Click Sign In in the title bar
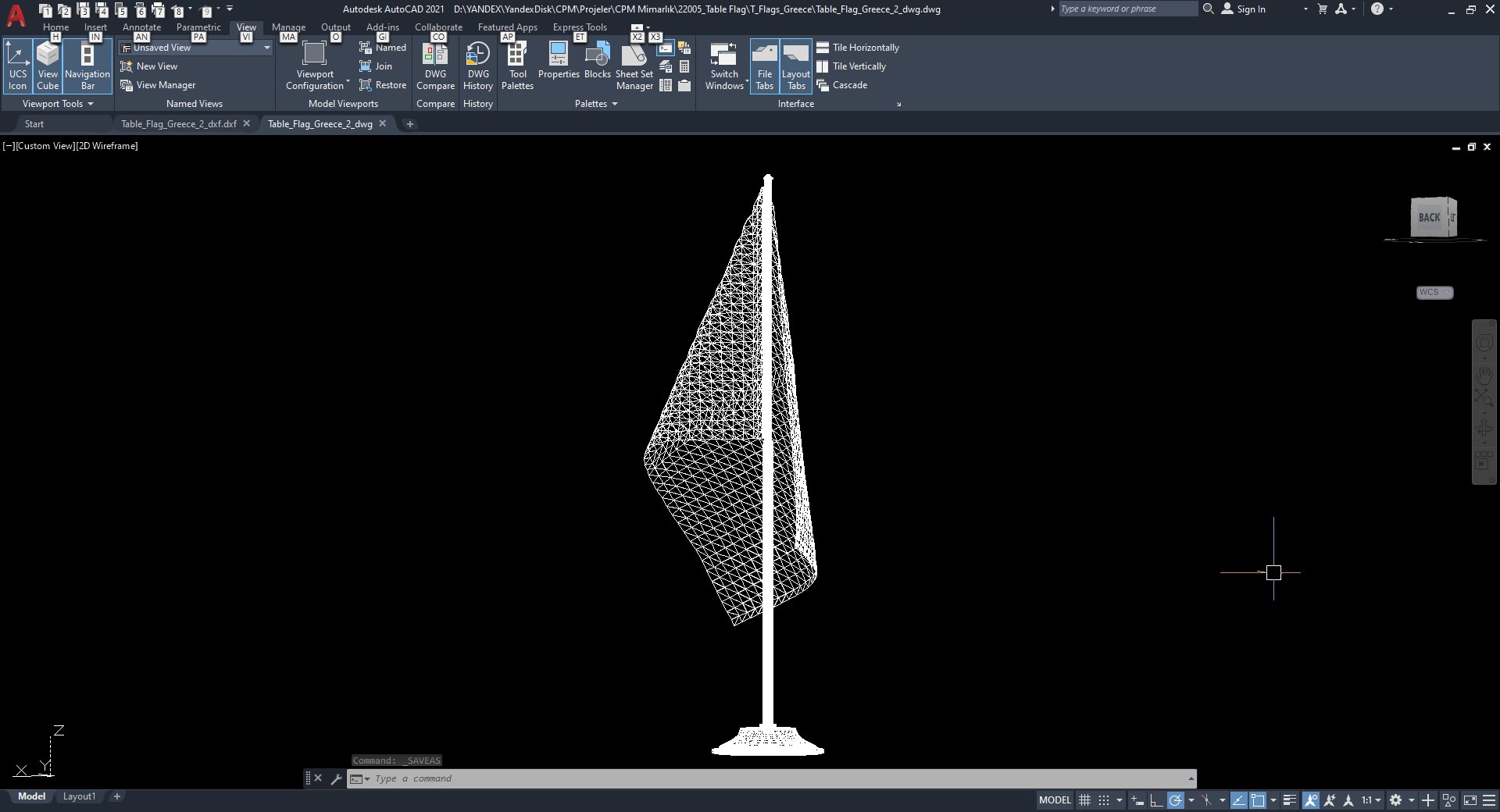The width and height of the screenshot is (1500, 812). click(1243, 9)
